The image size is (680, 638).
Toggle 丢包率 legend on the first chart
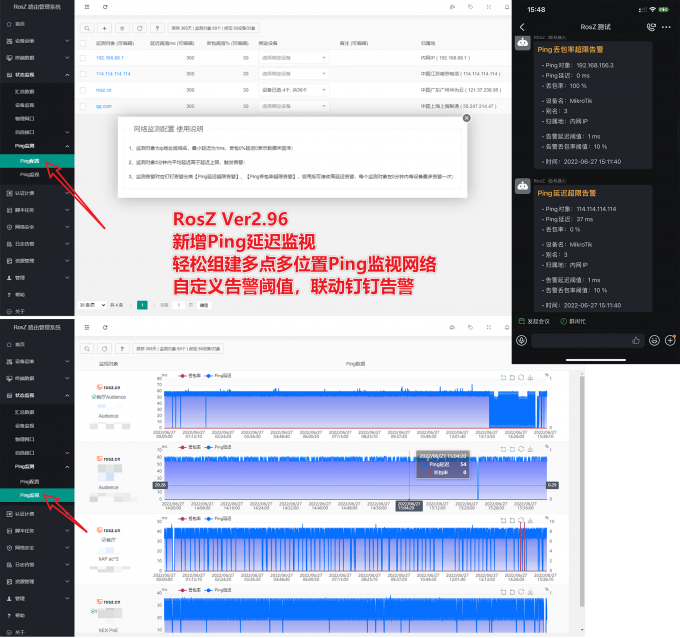click(189, 376)
